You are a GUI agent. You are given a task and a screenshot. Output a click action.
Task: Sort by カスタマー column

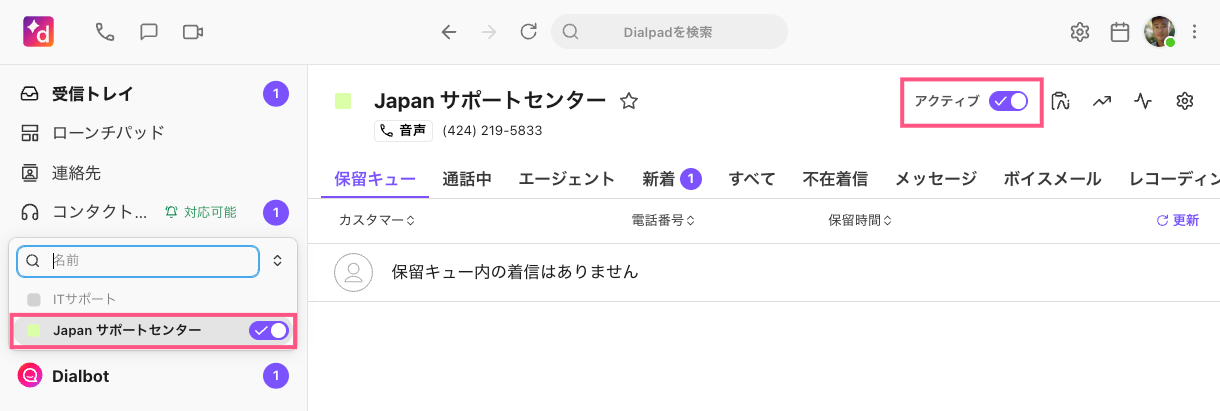click(x=377, y=220)
